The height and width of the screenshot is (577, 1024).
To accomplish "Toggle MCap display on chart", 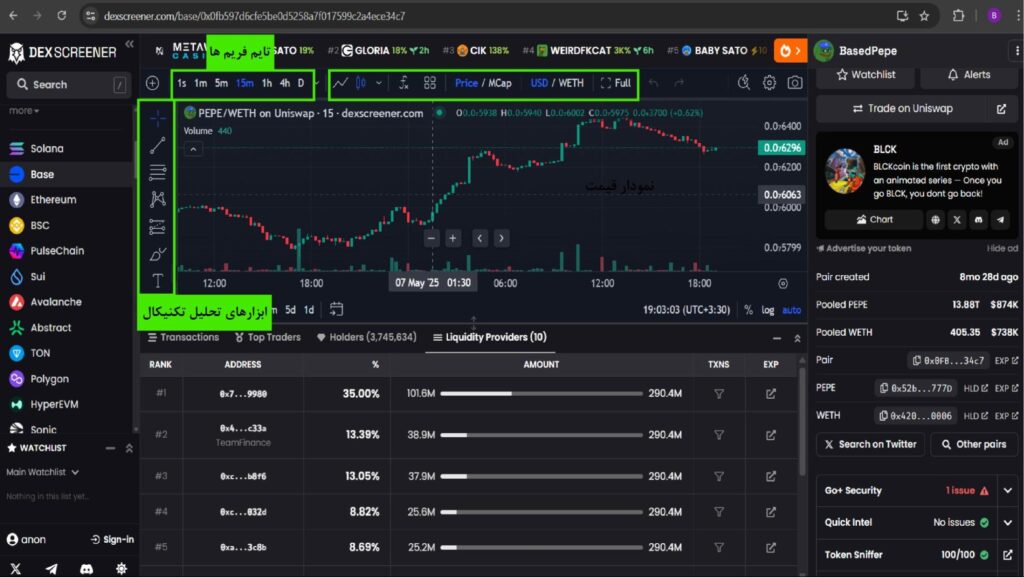I will click(500, 83).
